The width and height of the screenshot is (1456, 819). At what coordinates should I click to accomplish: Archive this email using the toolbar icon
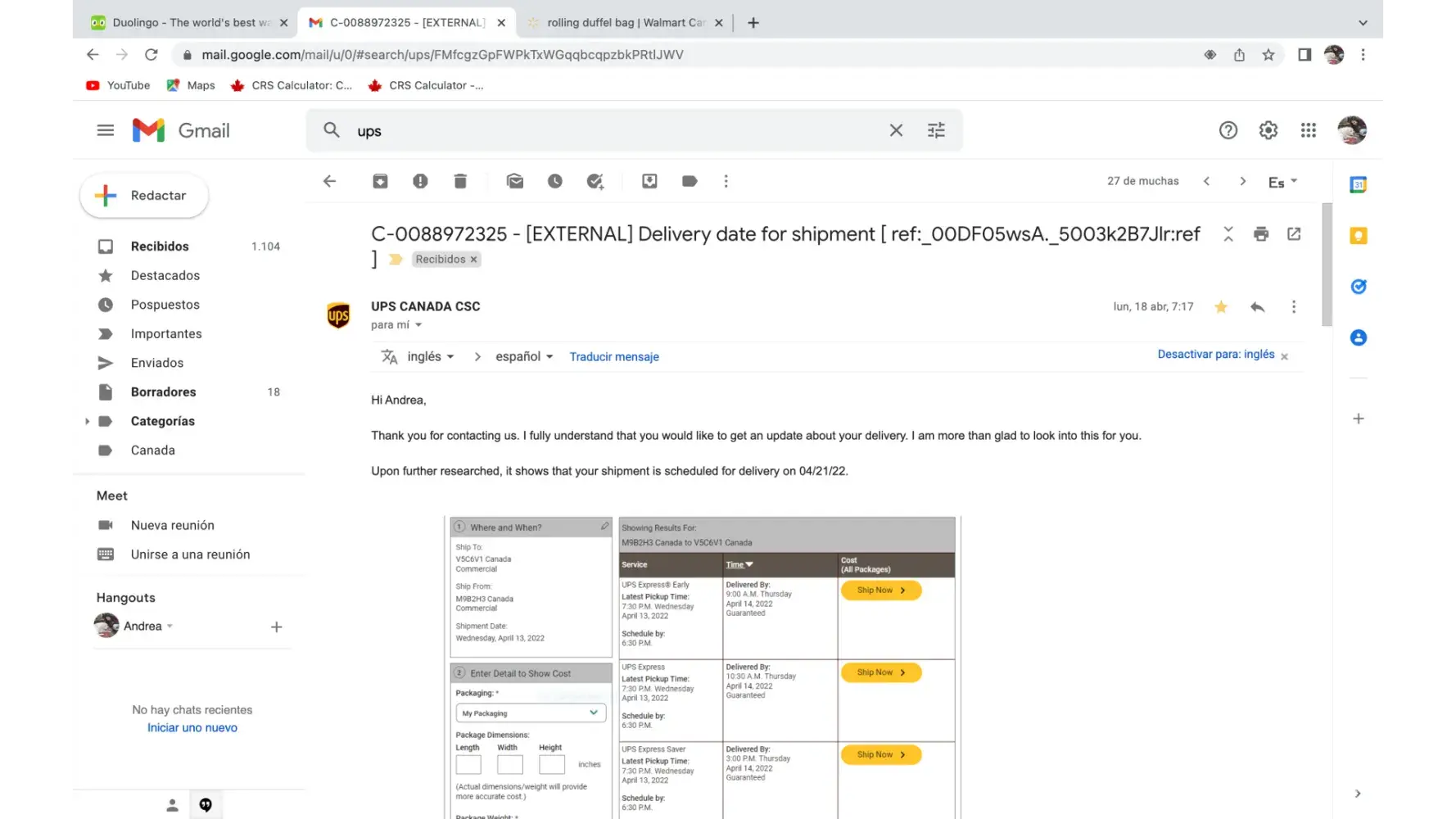[380, 181]
